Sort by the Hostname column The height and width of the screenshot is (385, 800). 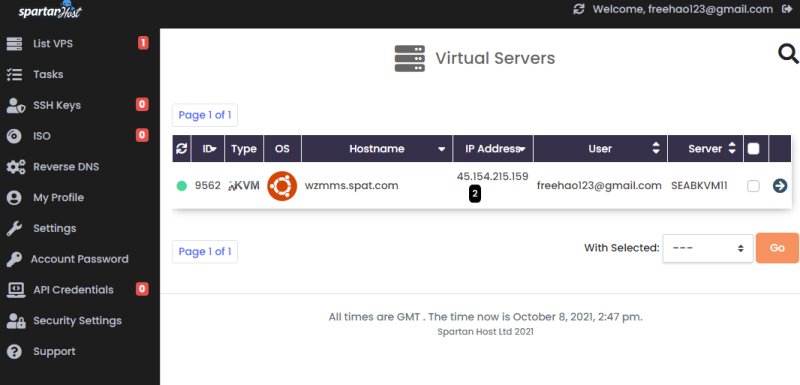377,148
